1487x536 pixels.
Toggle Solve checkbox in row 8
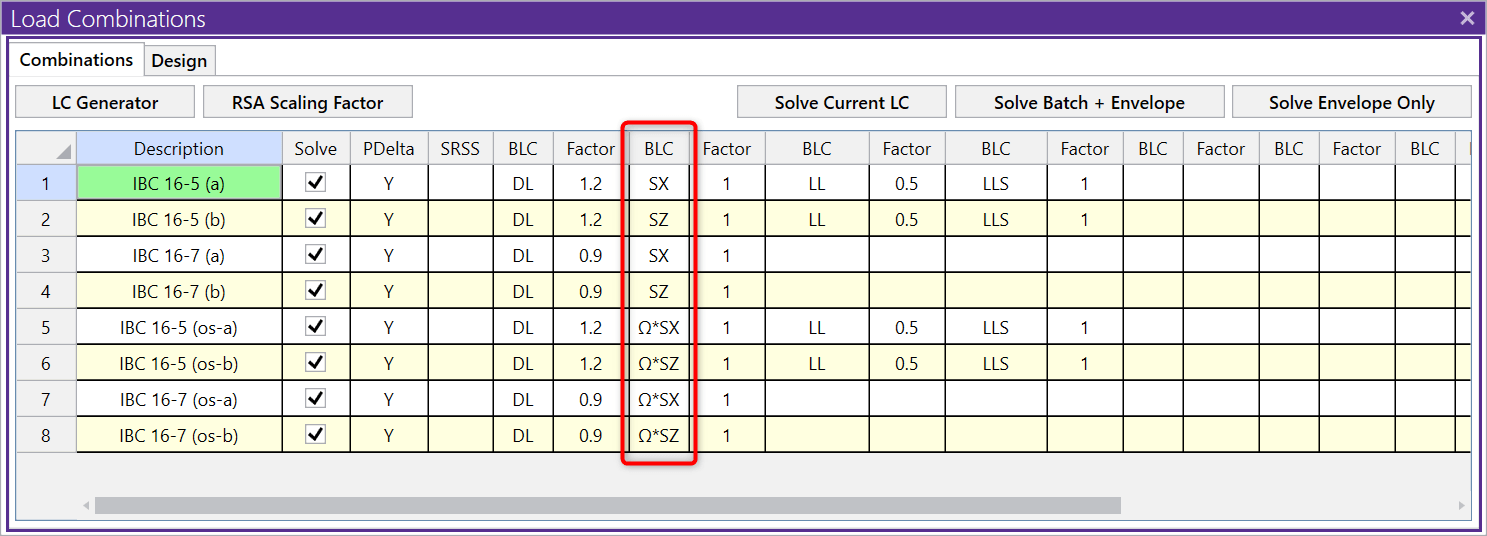316,435
